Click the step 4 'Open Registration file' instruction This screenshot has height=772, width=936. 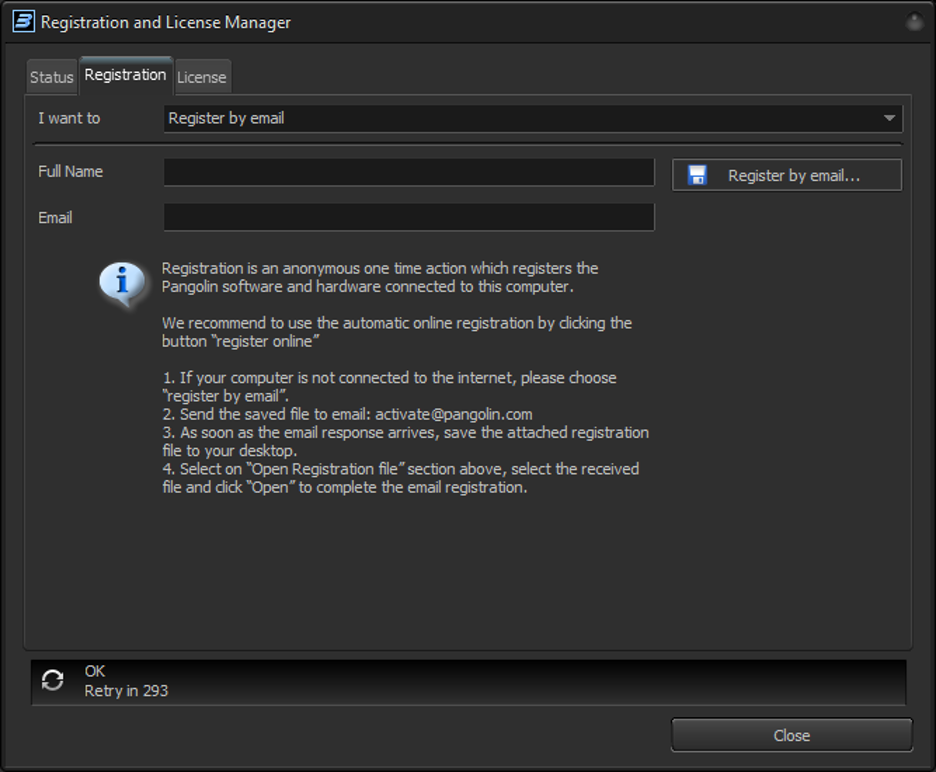pos(401,478)
